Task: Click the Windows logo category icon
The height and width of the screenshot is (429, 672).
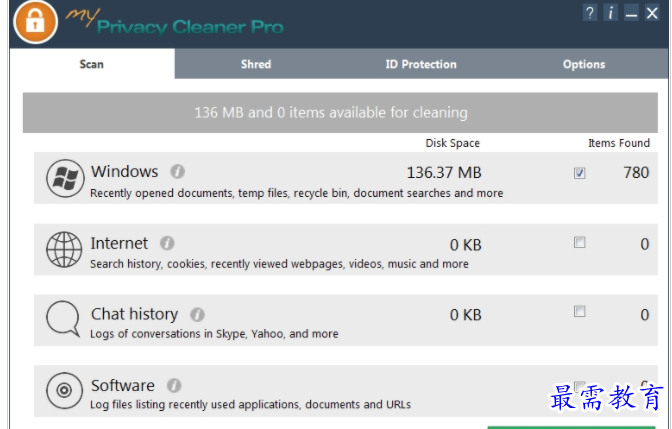Action: coord(64,179)
